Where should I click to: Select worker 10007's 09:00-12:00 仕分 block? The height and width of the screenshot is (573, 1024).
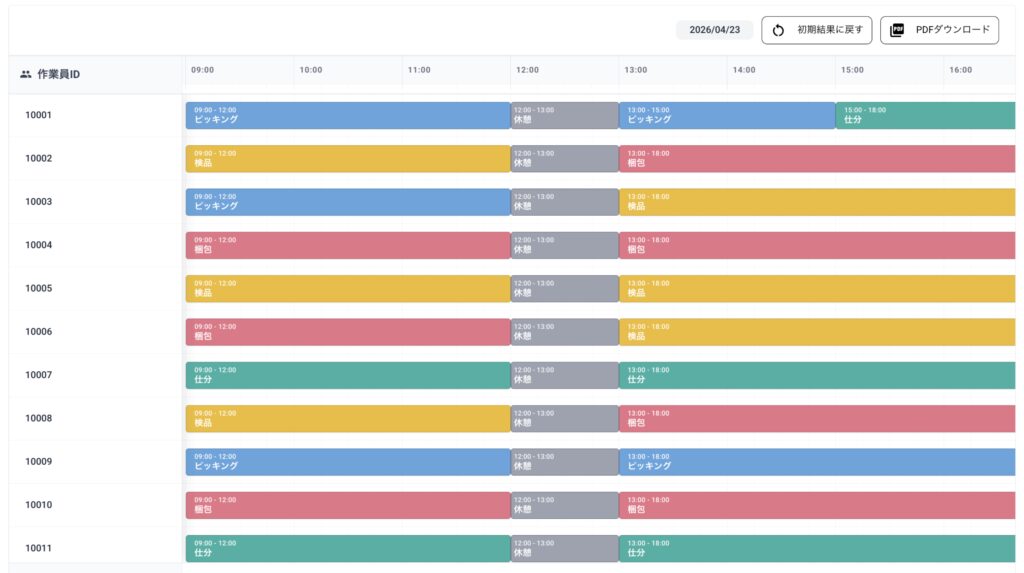(347, 375)
